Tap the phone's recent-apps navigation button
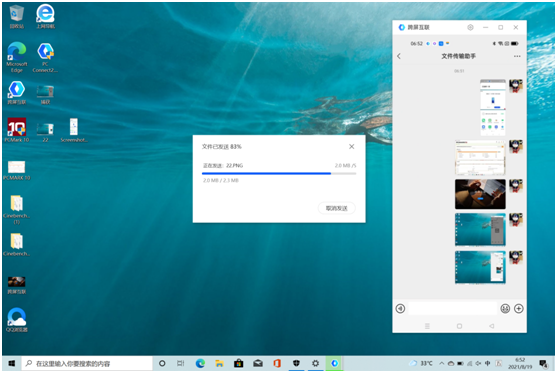 (x=427, y=326)
